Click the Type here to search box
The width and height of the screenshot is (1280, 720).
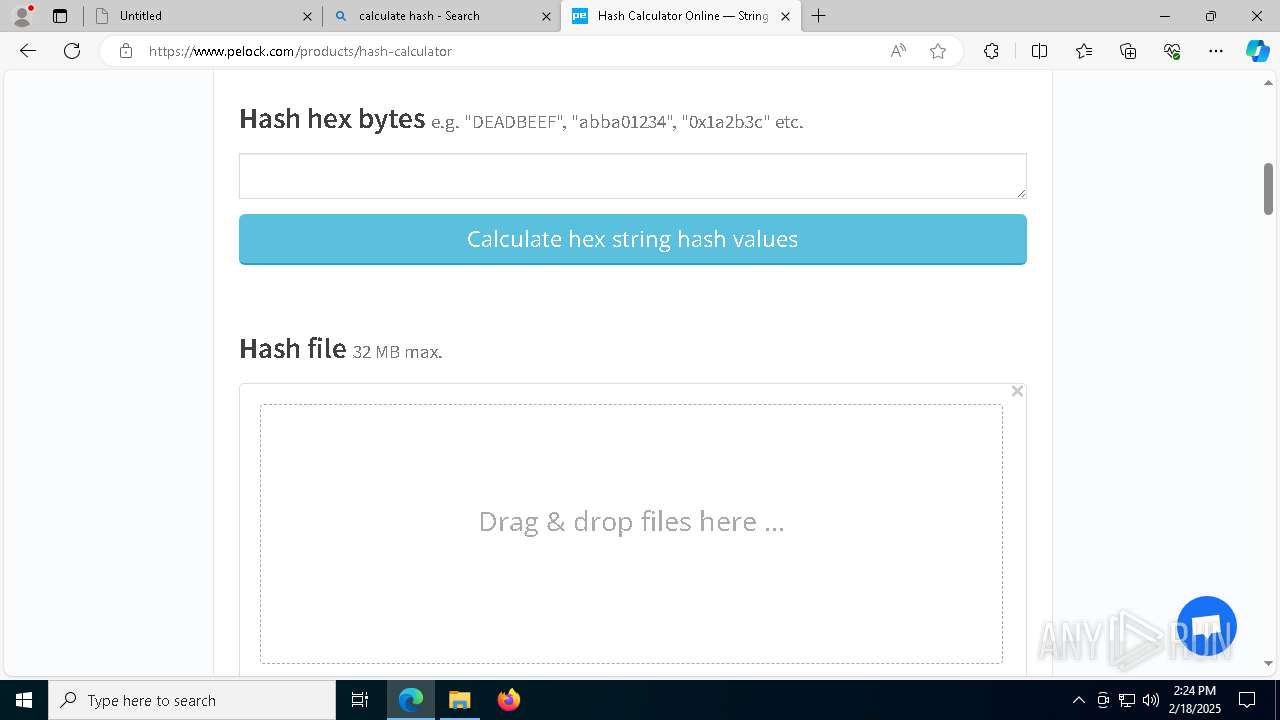coord(192,700)
